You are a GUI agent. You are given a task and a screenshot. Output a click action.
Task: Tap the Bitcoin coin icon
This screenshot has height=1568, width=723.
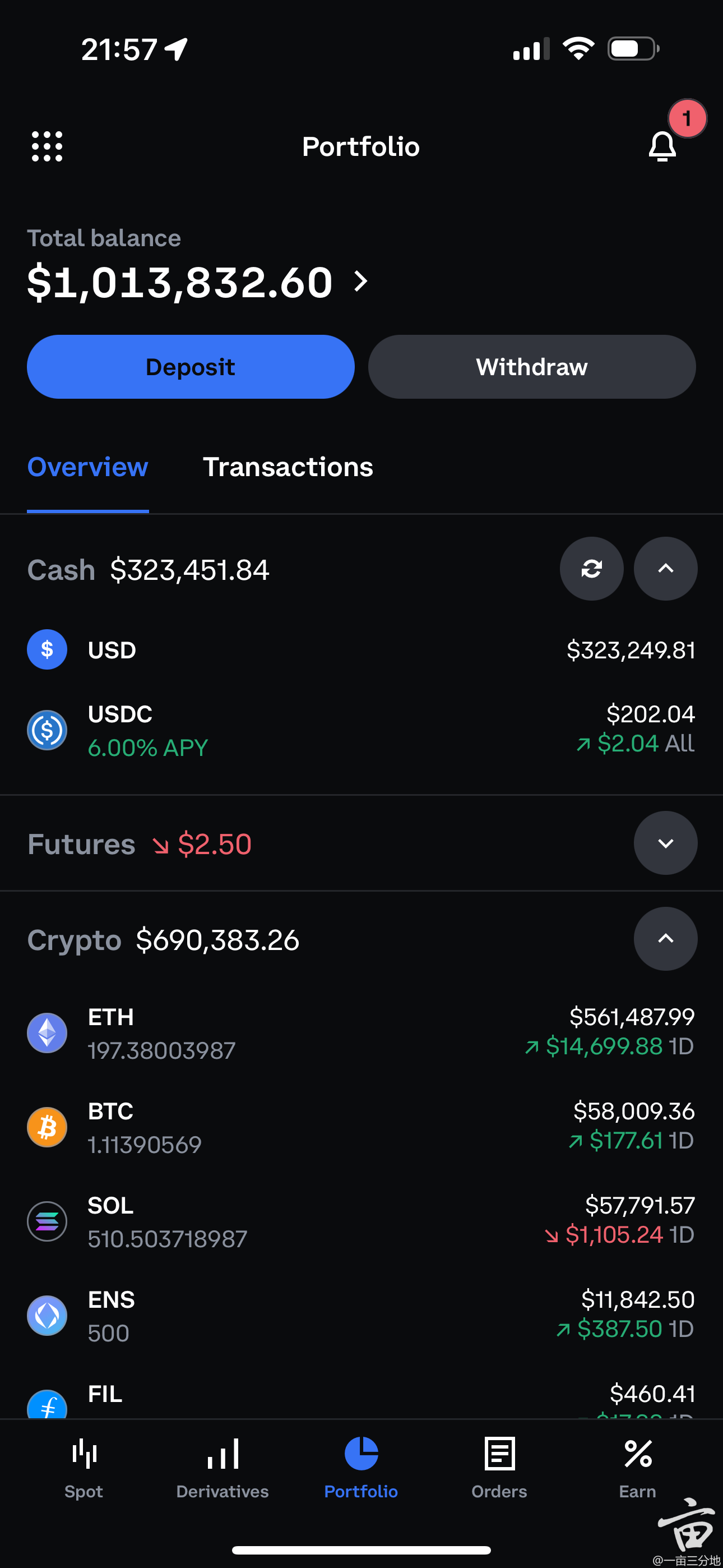click(x=47, y=1127)
